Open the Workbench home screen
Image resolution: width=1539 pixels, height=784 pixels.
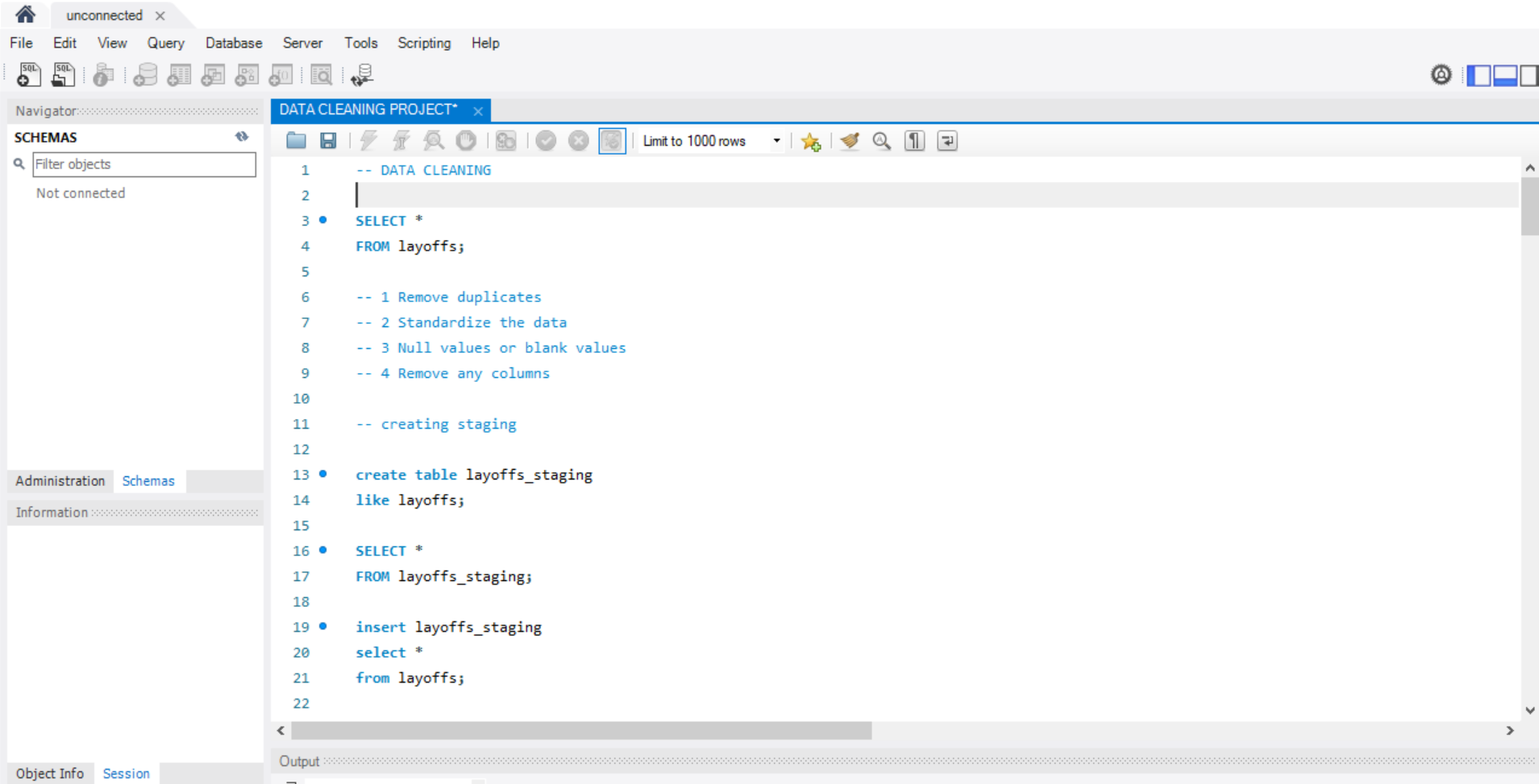pyautogui.click(x=25, y=15)
